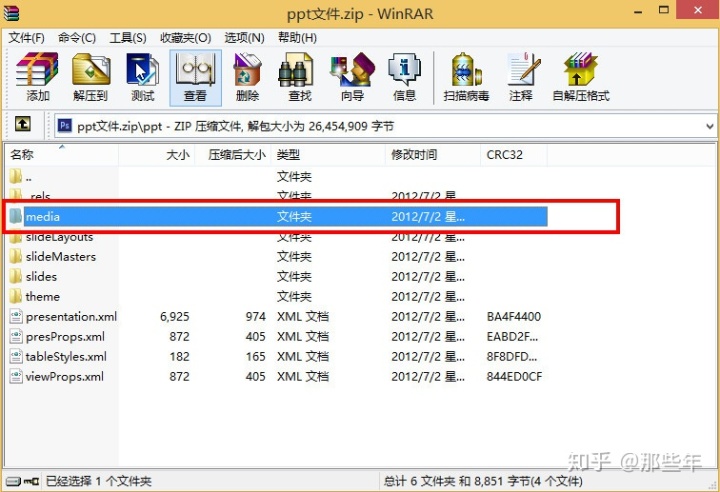
Task: Expand the archive path dropdown arrow
Action: 709,126
